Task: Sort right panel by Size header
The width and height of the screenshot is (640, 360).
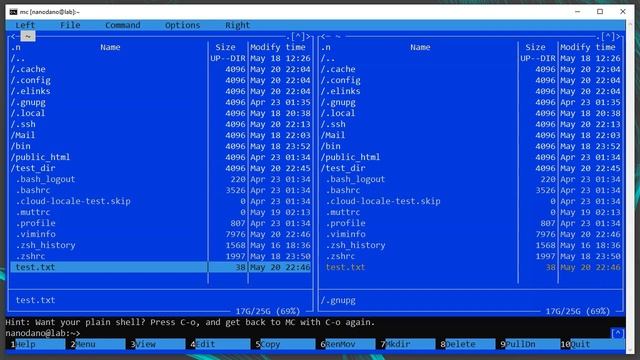Action: tap(535, 47)
